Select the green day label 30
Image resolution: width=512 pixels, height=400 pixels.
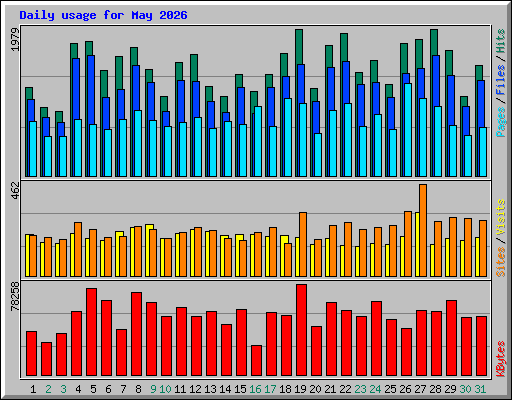465,389
